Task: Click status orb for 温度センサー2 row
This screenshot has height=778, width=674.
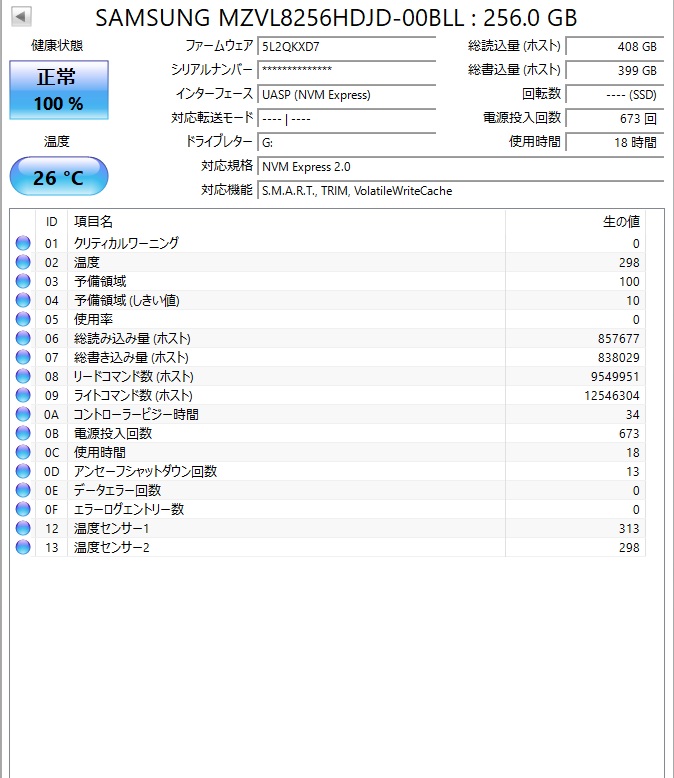Action: coord(23,547)
